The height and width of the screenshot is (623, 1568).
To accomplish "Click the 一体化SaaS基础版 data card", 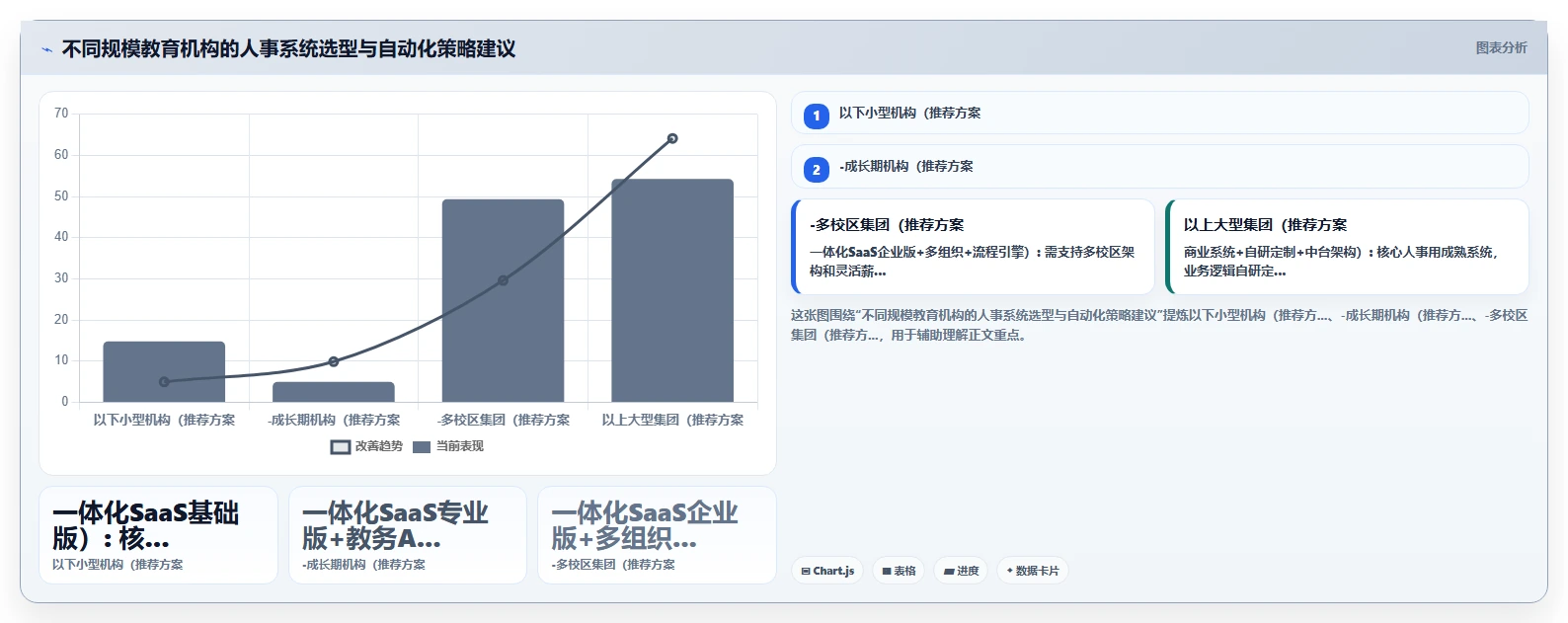I will point(158,535).
